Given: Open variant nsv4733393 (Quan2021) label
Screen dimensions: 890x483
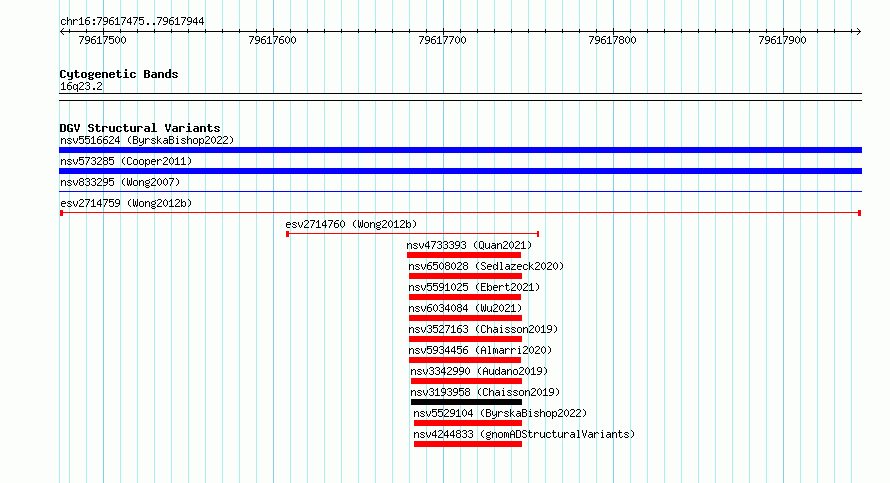Looking at the screenshot, I should (469, 245).
